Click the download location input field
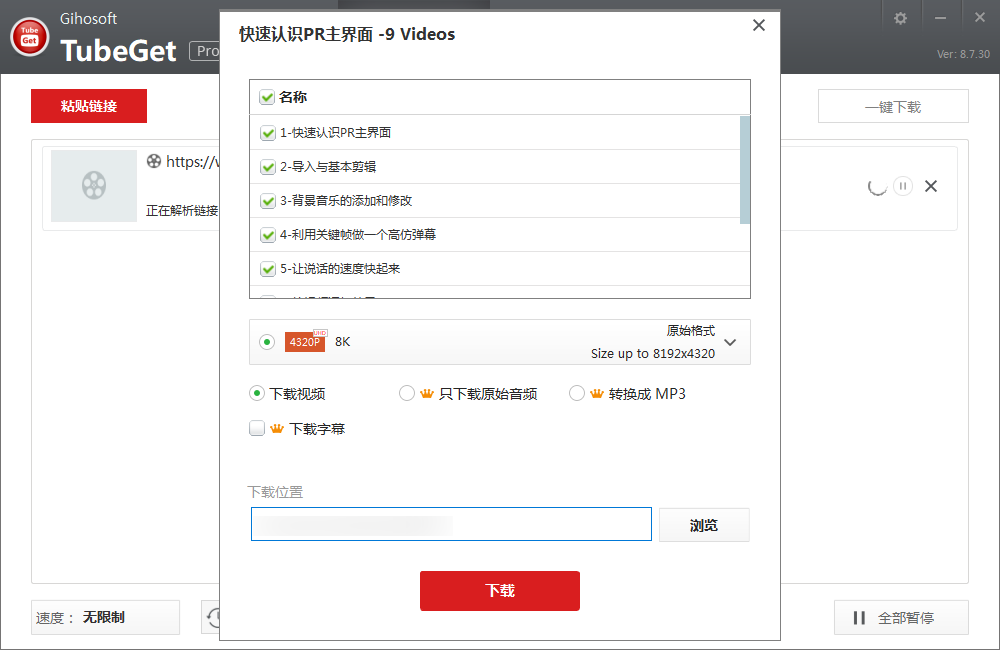Screen dimensions: 1000x650 [450, 524]
